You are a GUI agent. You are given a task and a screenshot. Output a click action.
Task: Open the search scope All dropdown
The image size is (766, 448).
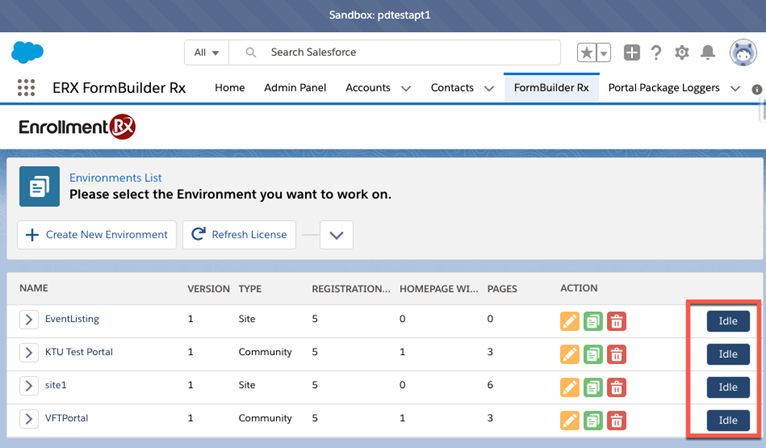pyautogui.click(x=207, y=53)
